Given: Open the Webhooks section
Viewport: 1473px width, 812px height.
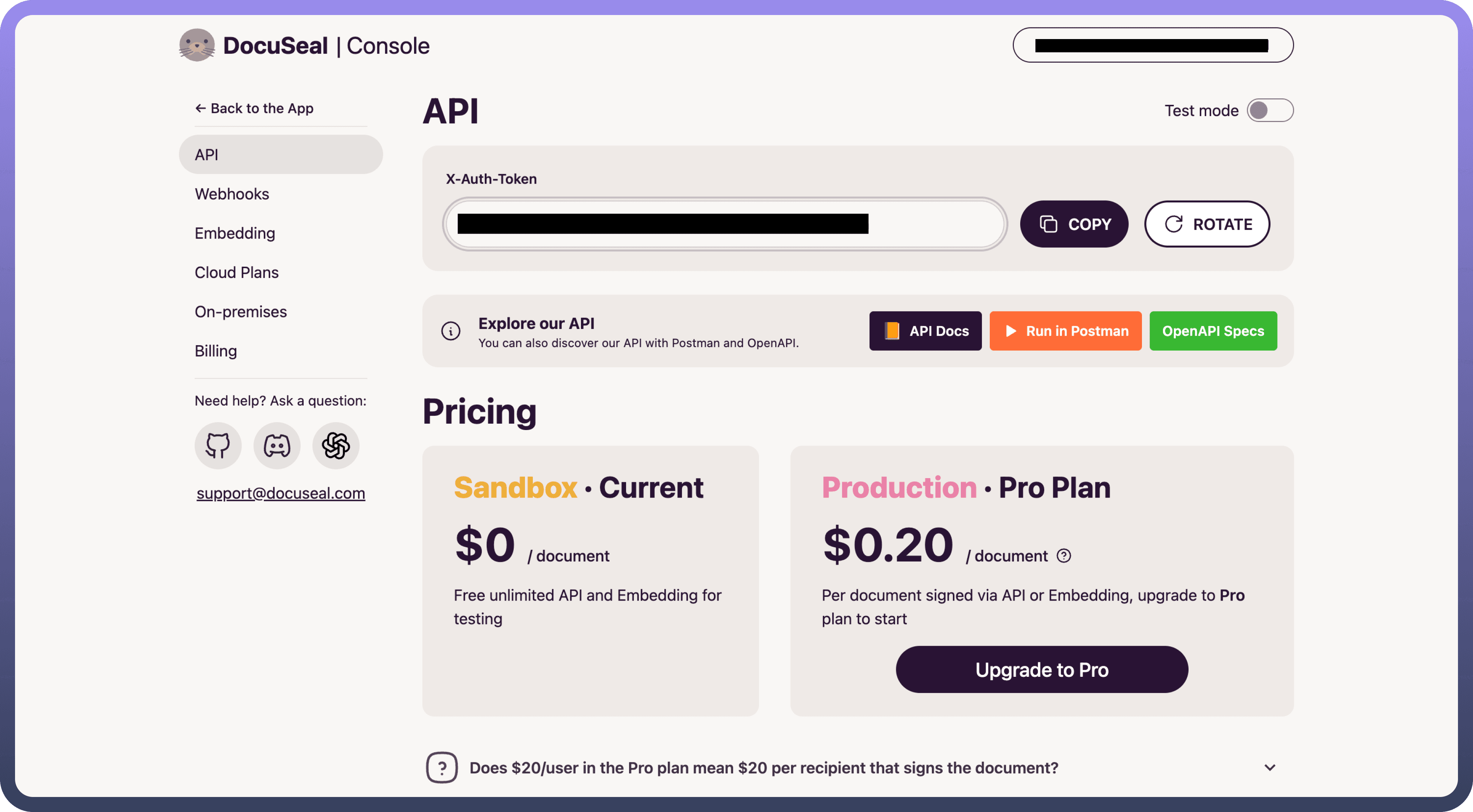Looking at the screenshot, I should 231,194.
